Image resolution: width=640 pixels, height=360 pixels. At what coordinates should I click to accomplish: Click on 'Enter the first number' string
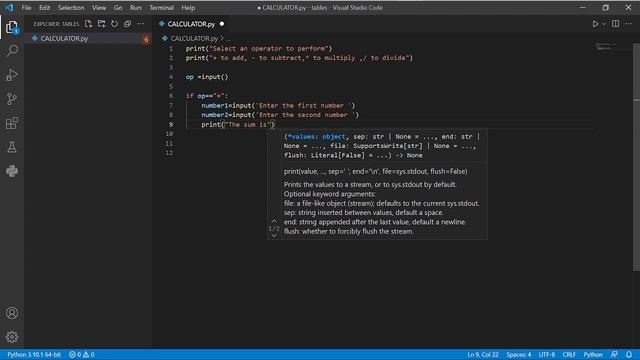coord(304,105)
